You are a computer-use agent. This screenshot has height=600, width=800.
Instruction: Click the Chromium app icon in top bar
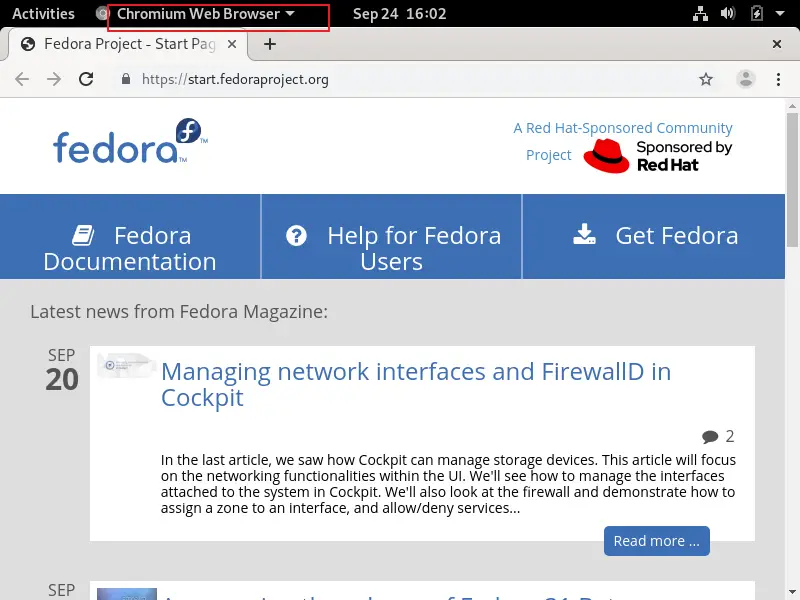(103, 14)
